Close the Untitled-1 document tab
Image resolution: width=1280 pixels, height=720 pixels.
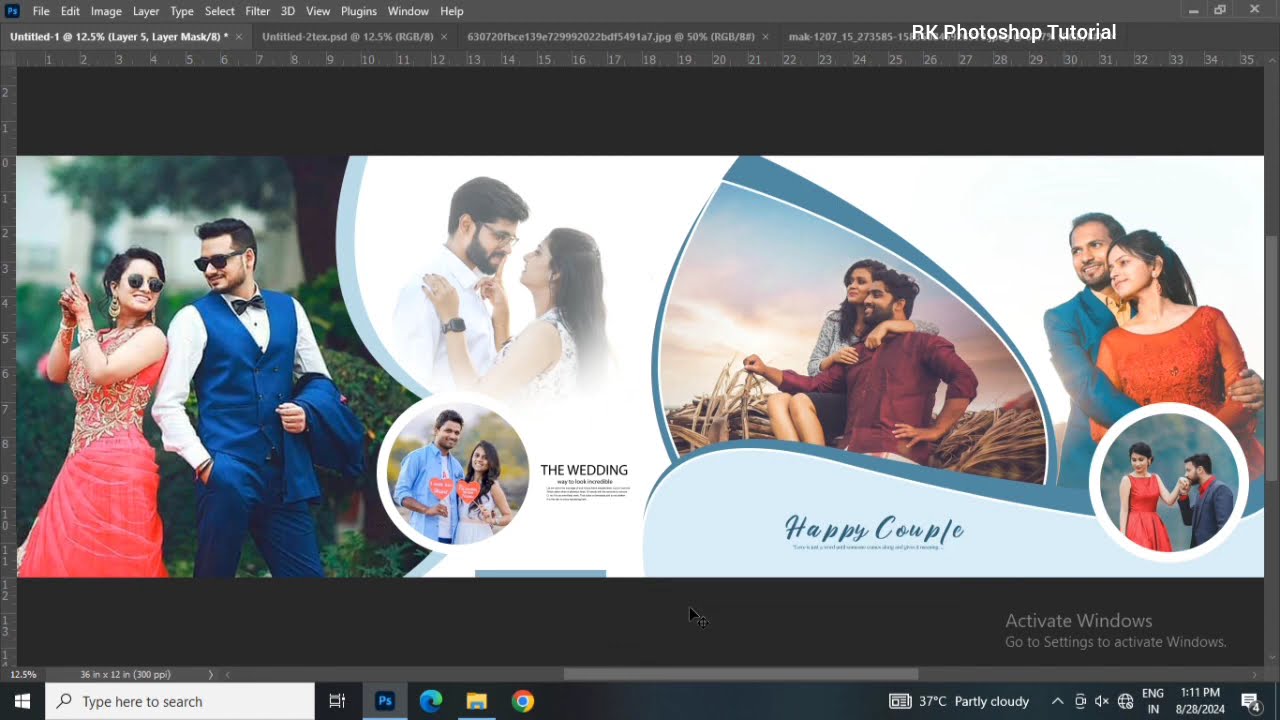(239, 37)
